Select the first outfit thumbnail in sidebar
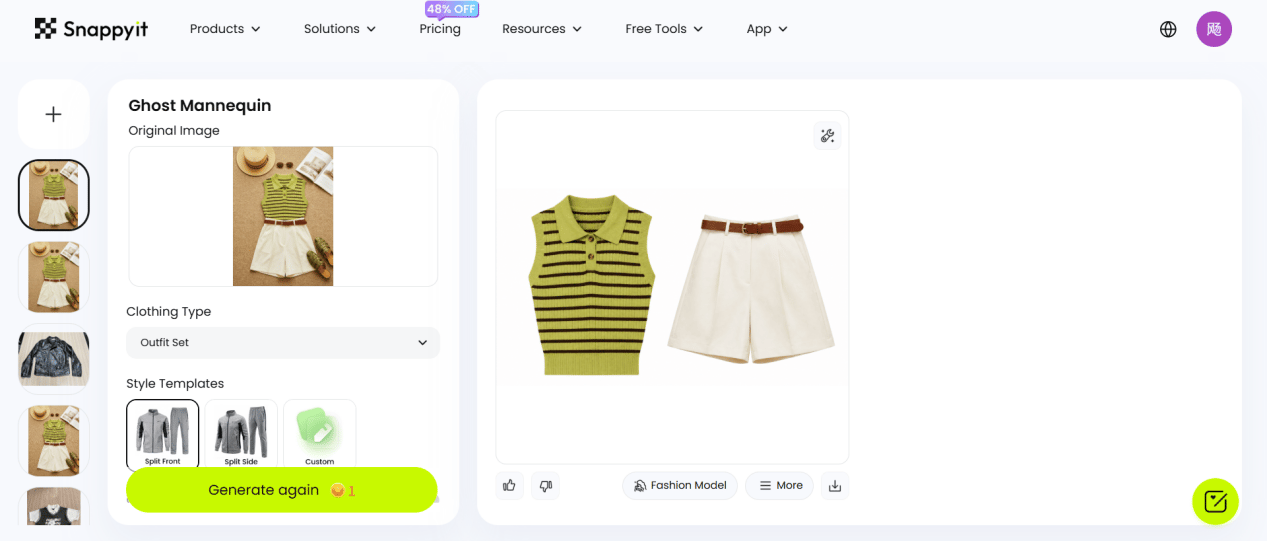The height and width of the screenshot is (541, 1267). [54, 195]
